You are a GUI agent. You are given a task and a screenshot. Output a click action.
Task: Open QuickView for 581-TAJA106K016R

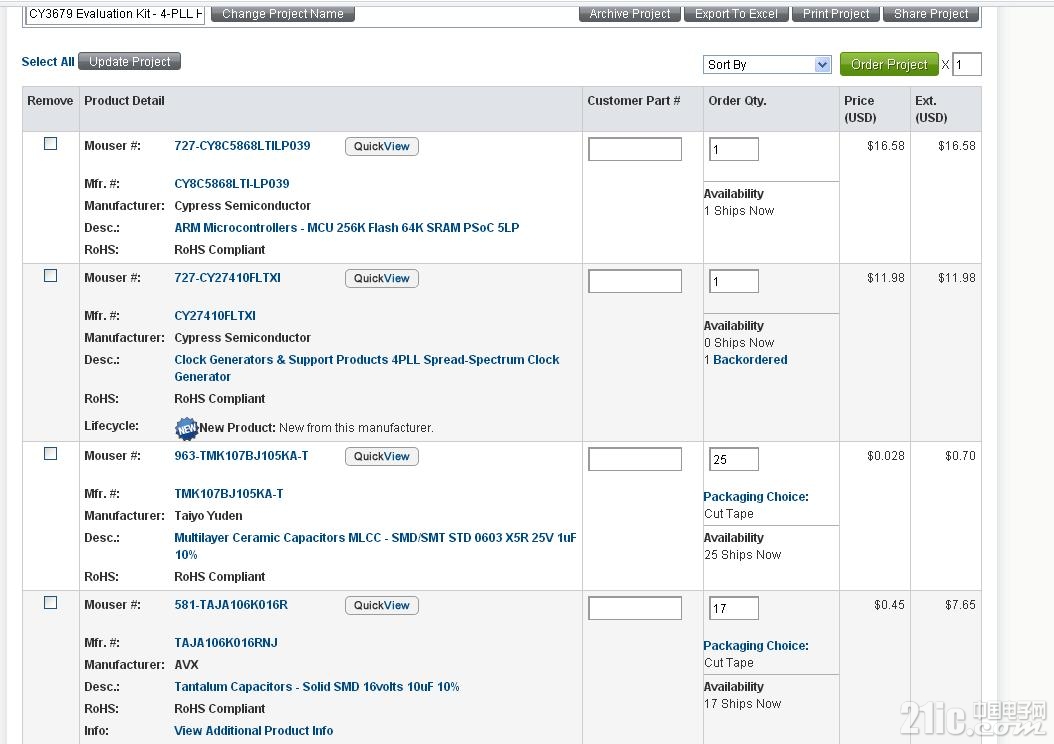tap(382, 606)
